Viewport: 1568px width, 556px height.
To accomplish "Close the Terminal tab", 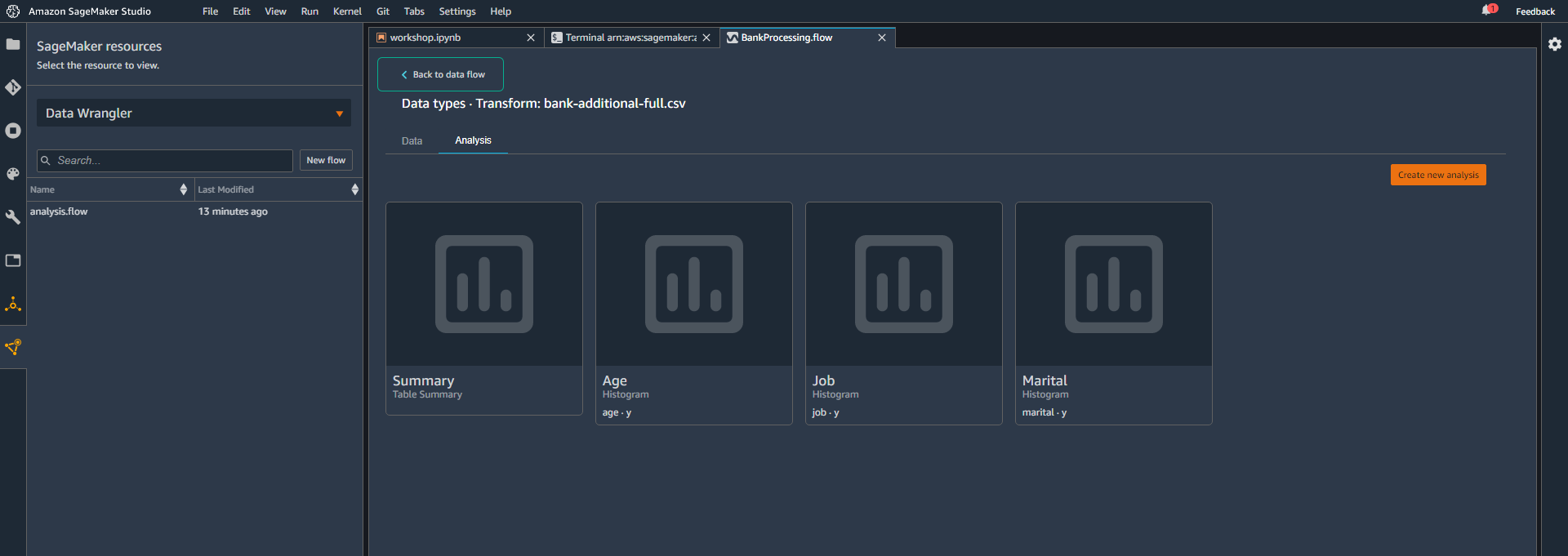I will (x=706, y=38).
